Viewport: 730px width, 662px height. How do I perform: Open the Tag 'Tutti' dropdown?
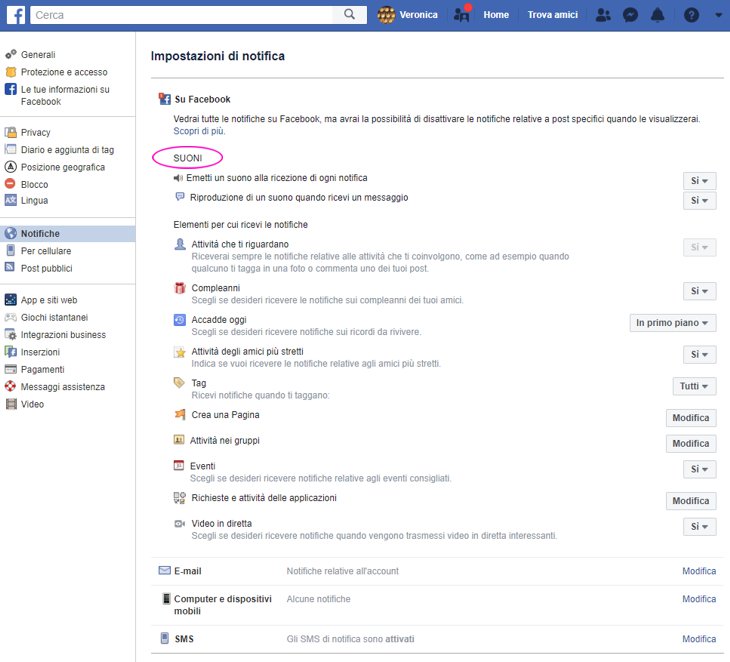(x=694, y=386)
